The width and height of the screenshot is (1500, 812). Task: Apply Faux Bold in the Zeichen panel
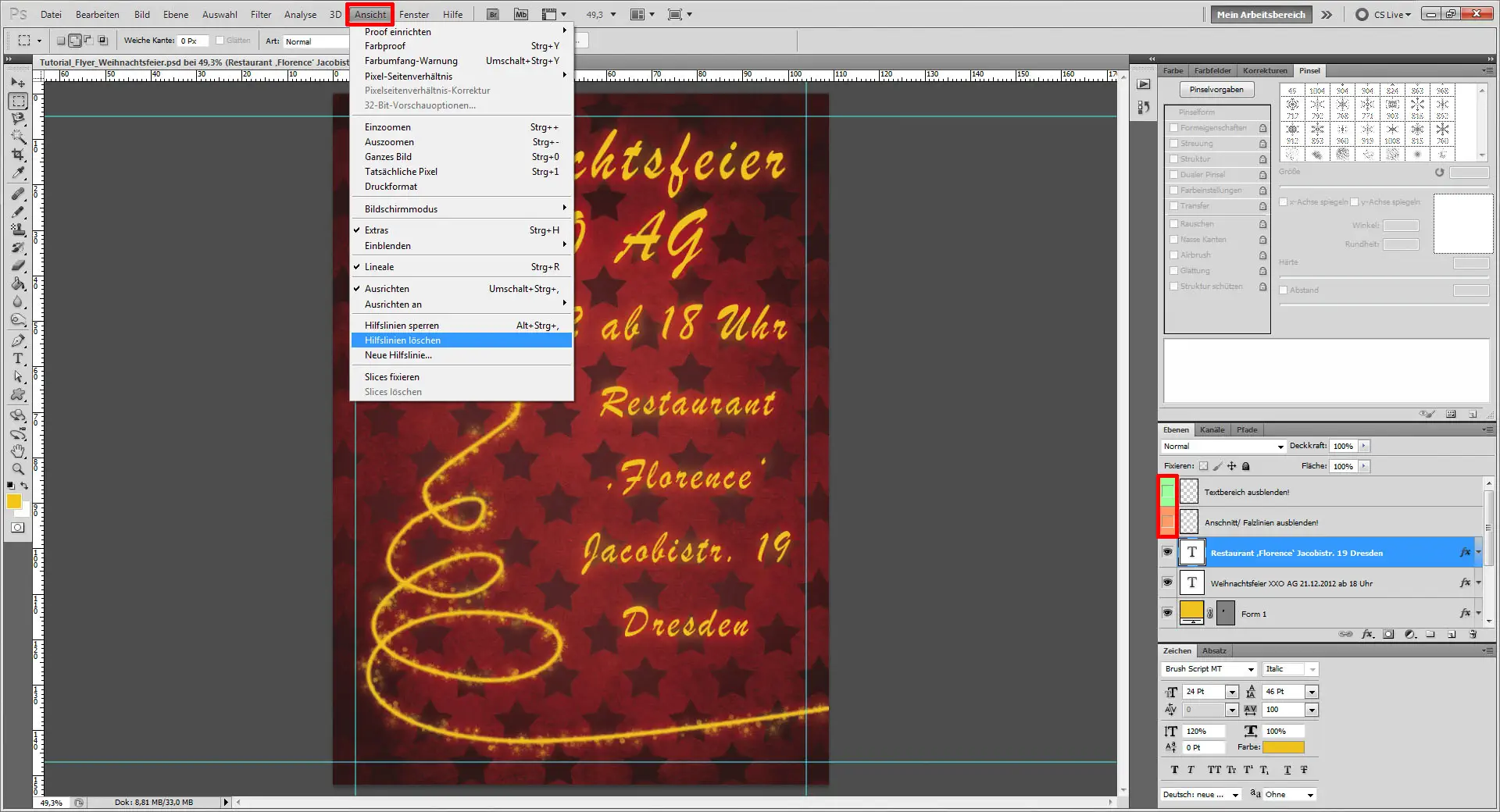pyautogui.click(x=1174, y=770)
